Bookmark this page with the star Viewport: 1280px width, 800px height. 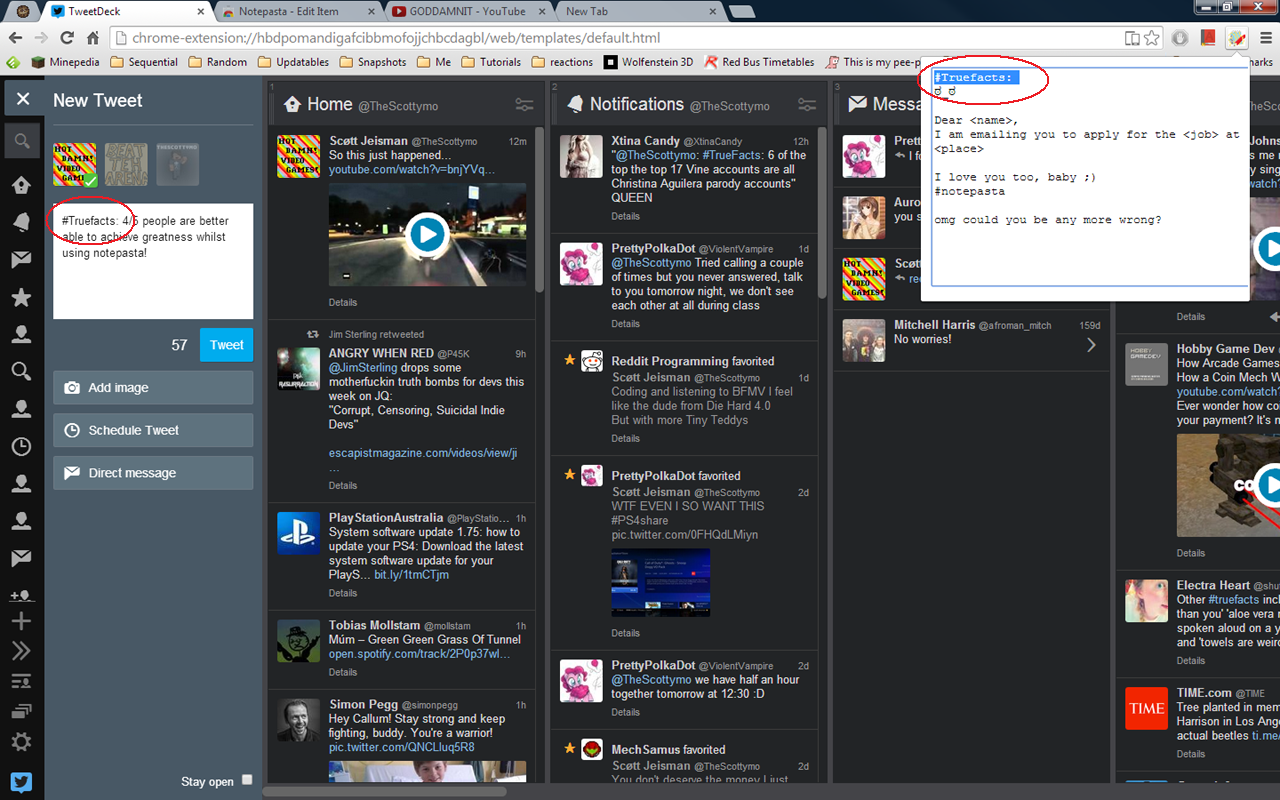(x=1152, y=38)
